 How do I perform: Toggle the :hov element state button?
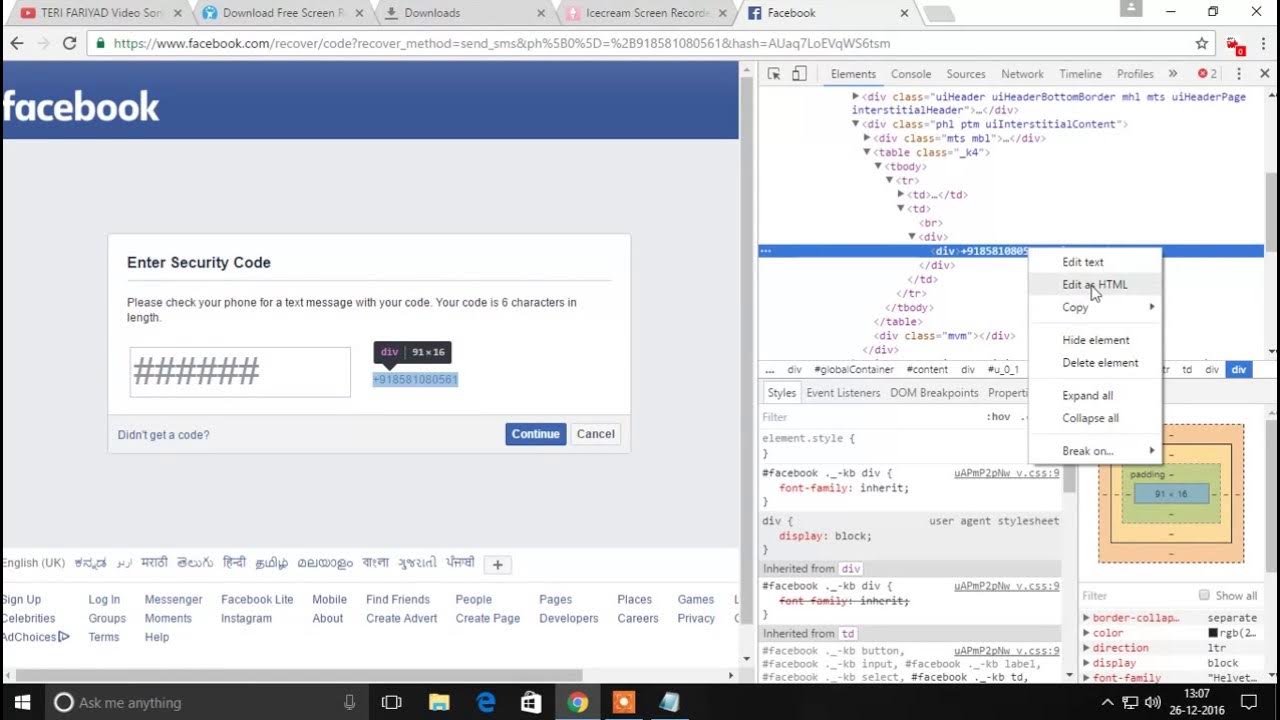tap(998, 417)
